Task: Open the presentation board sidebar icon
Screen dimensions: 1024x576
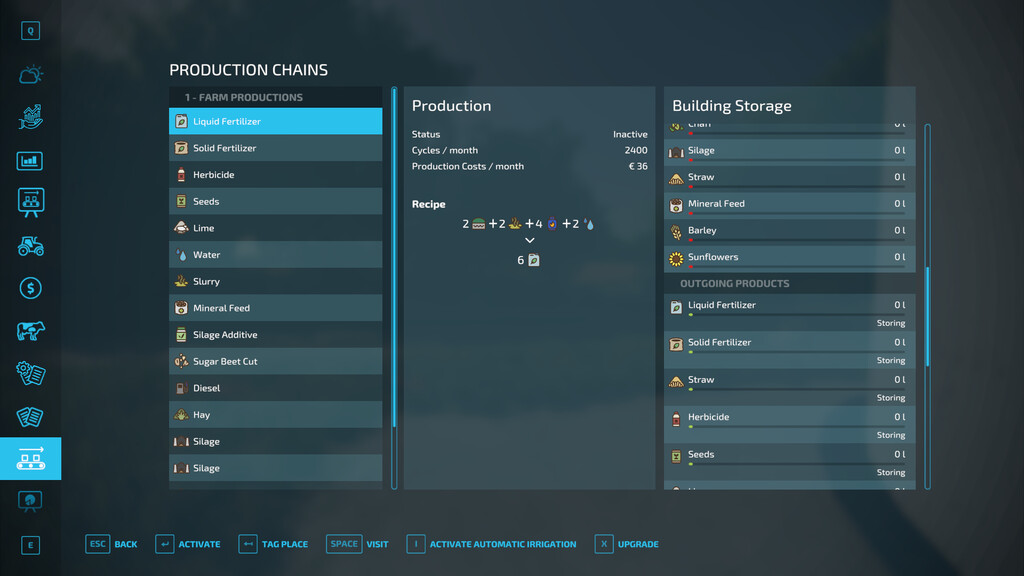Action: [31, 203]
